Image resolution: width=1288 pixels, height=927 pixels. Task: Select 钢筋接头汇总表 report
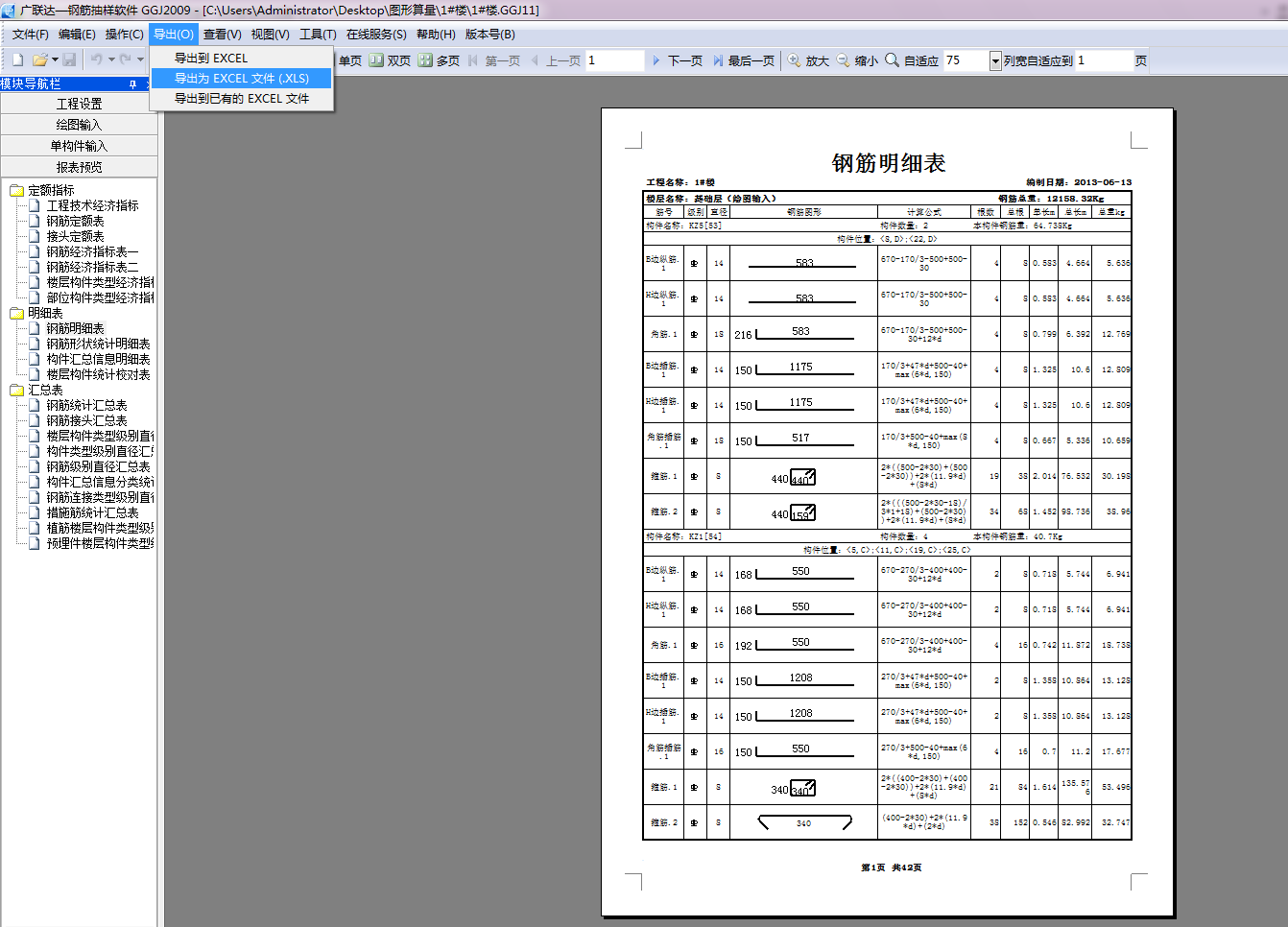(x=86, y=421)
